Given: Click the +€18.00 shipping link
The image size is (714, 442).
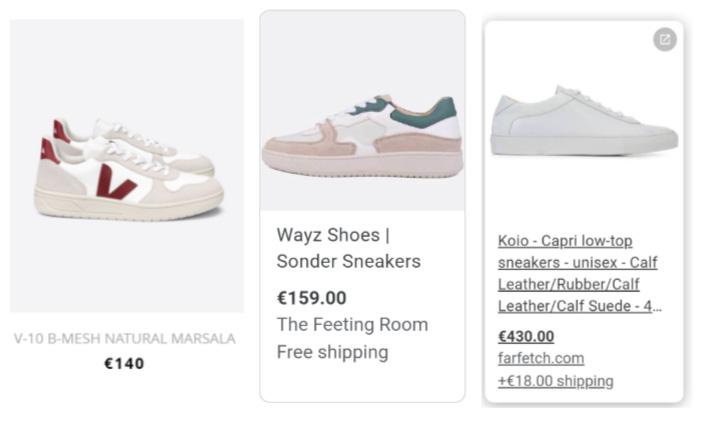Looking at the screenshot, I should (555, 381).
